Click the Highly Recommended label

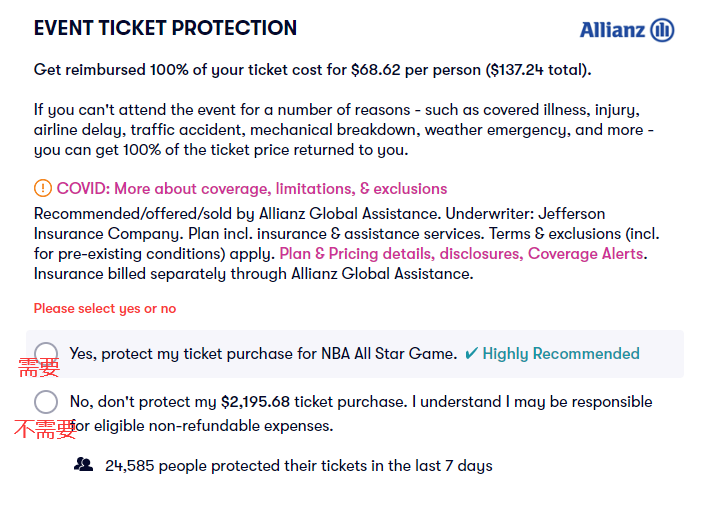pyautogui.click(x=561, y=353)
